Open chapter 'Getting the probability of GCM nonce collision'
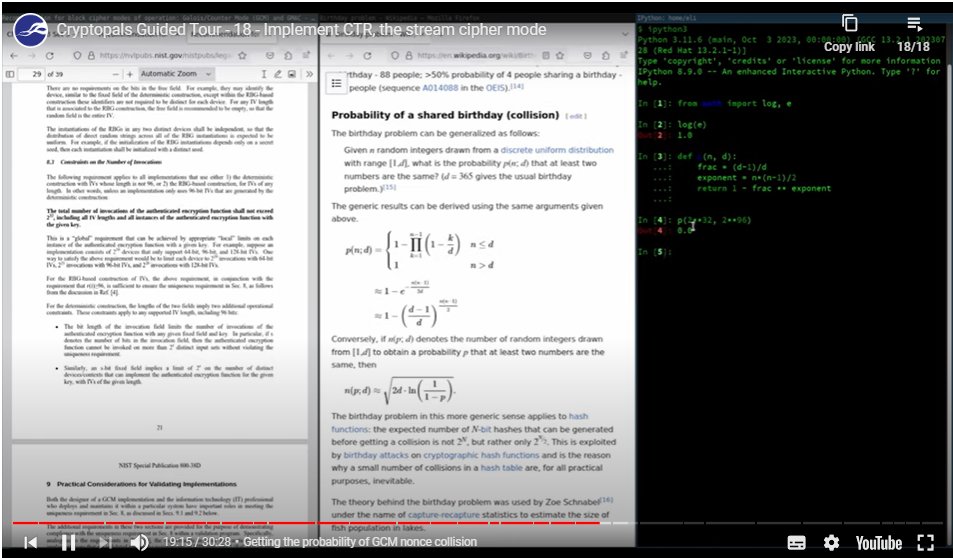This screenshot has width=953, height=558. coord(360,542)
